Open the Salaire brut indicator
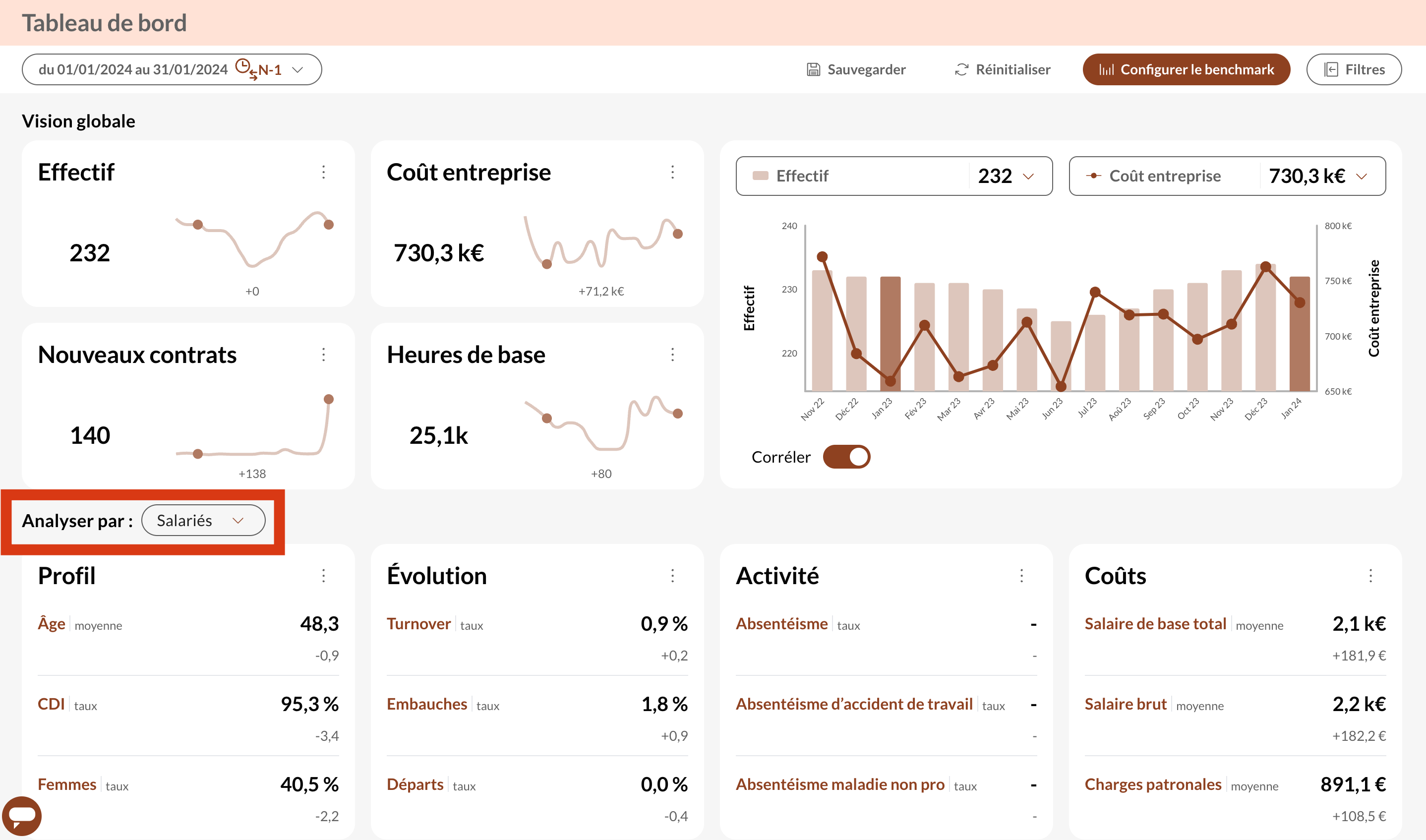Screen dimensions: 1426x840 click(x=1126, y=704)
